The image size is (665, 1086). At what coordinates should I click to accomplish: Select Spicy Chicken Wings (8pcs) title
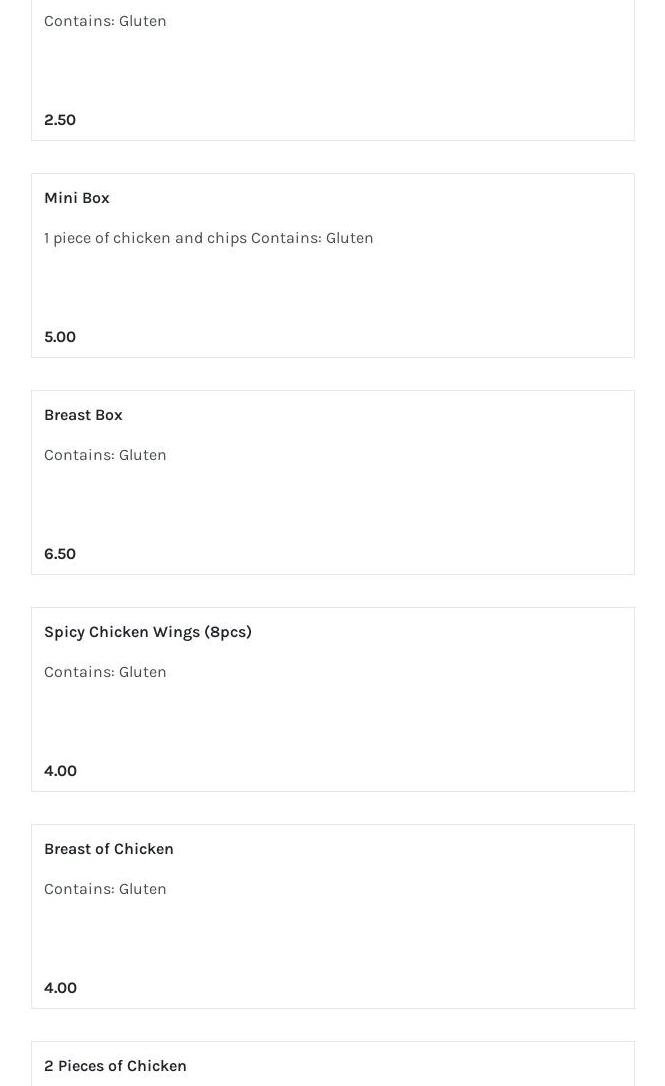(x=148, y=632)
